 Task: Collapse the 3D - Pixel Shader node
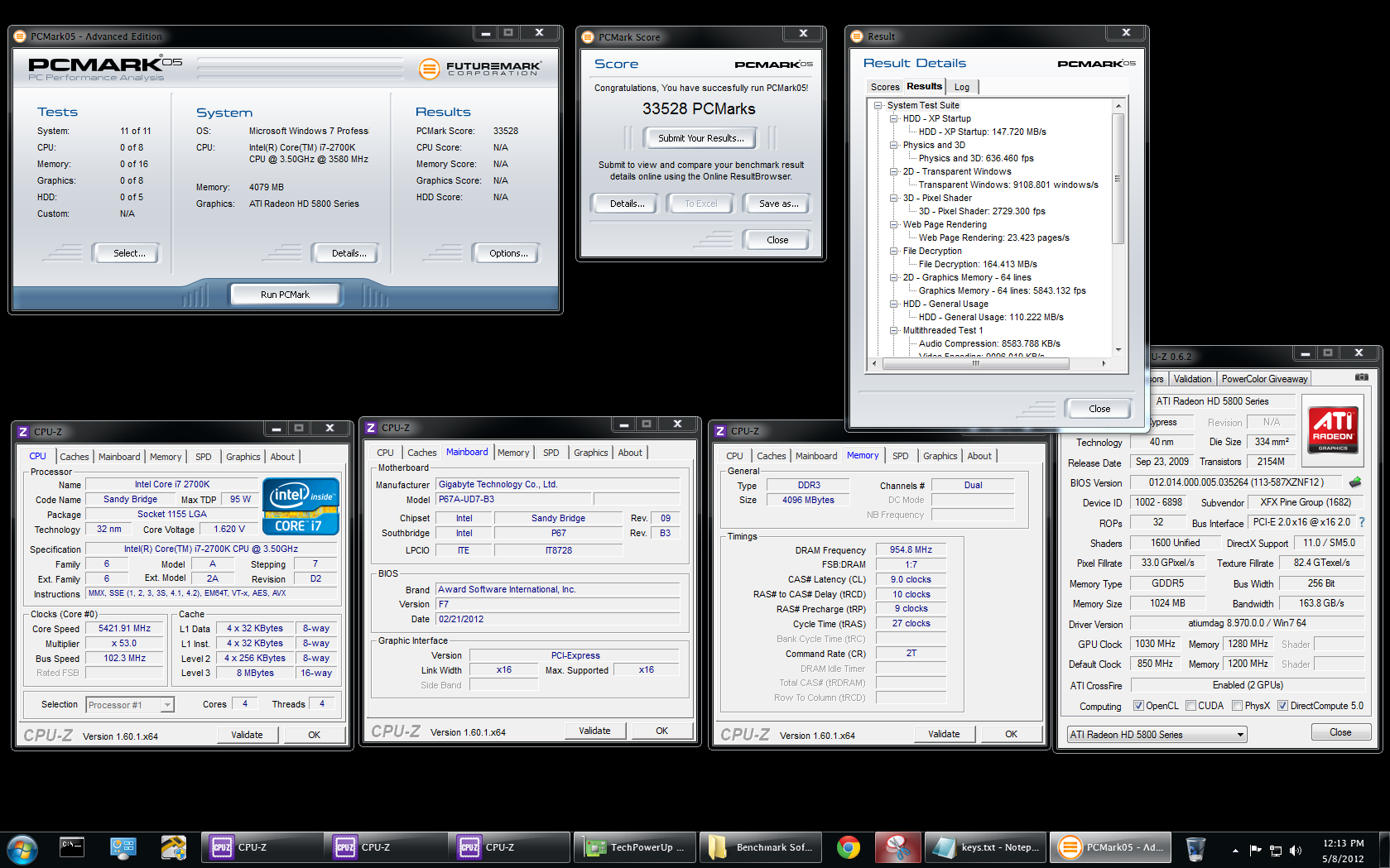point(894,198)
